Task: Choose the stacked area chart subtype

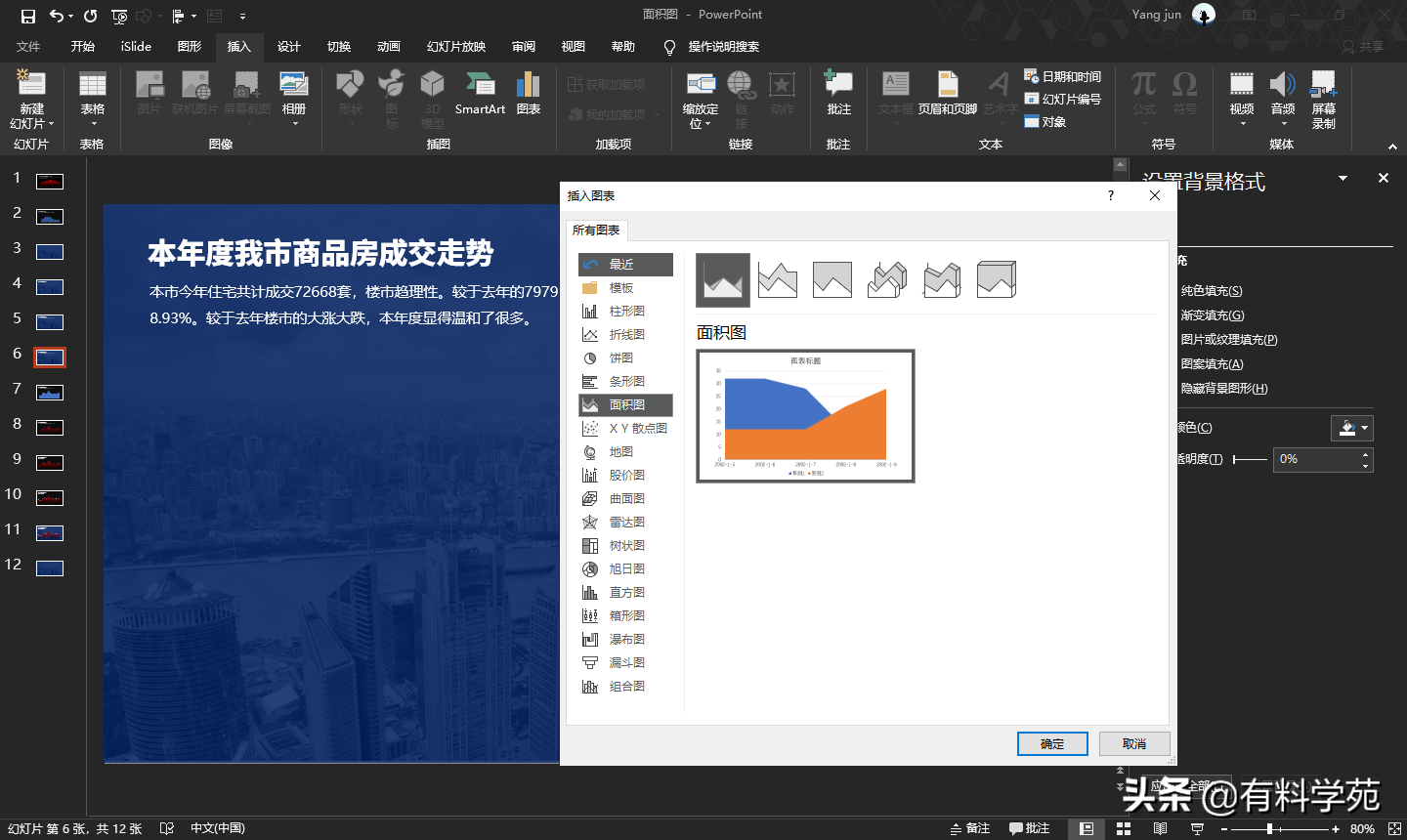Action: pos(778,280)
